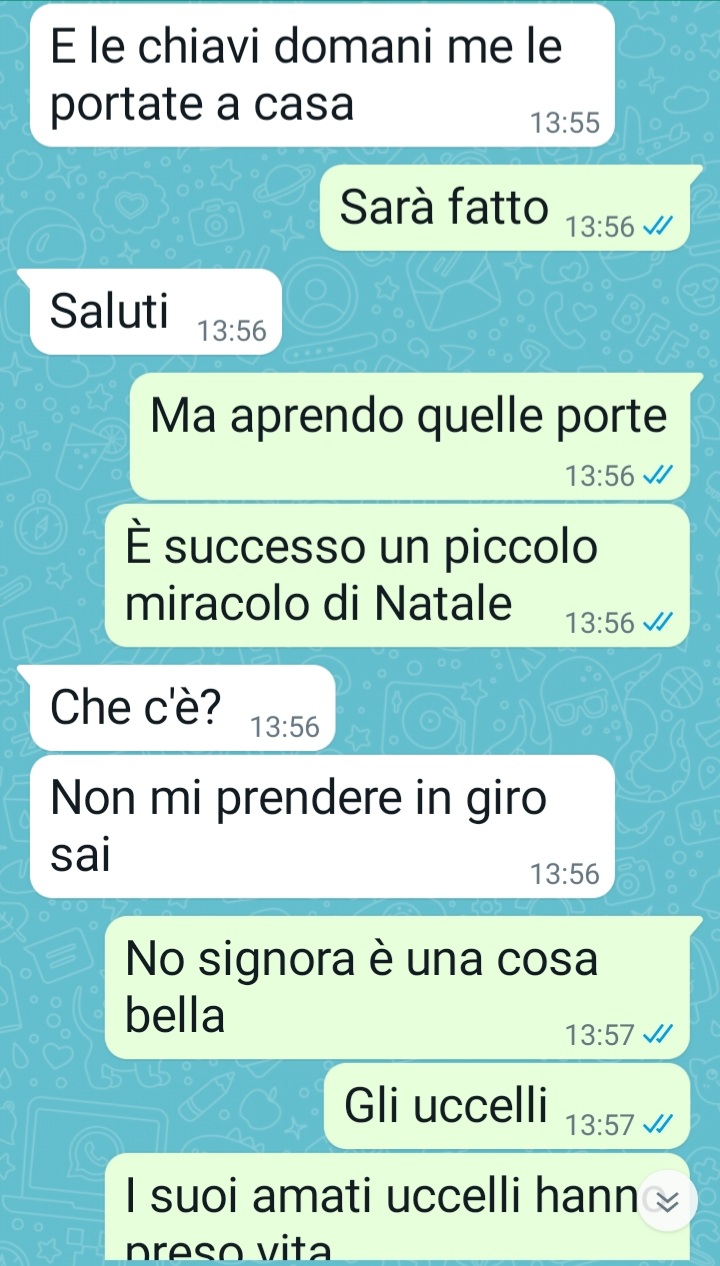This screenshot has height=1266, width=720.
Task: Tap read receipt ticks on "Ma aprendo quelle porte"
Action: click(x=652, y=476)
